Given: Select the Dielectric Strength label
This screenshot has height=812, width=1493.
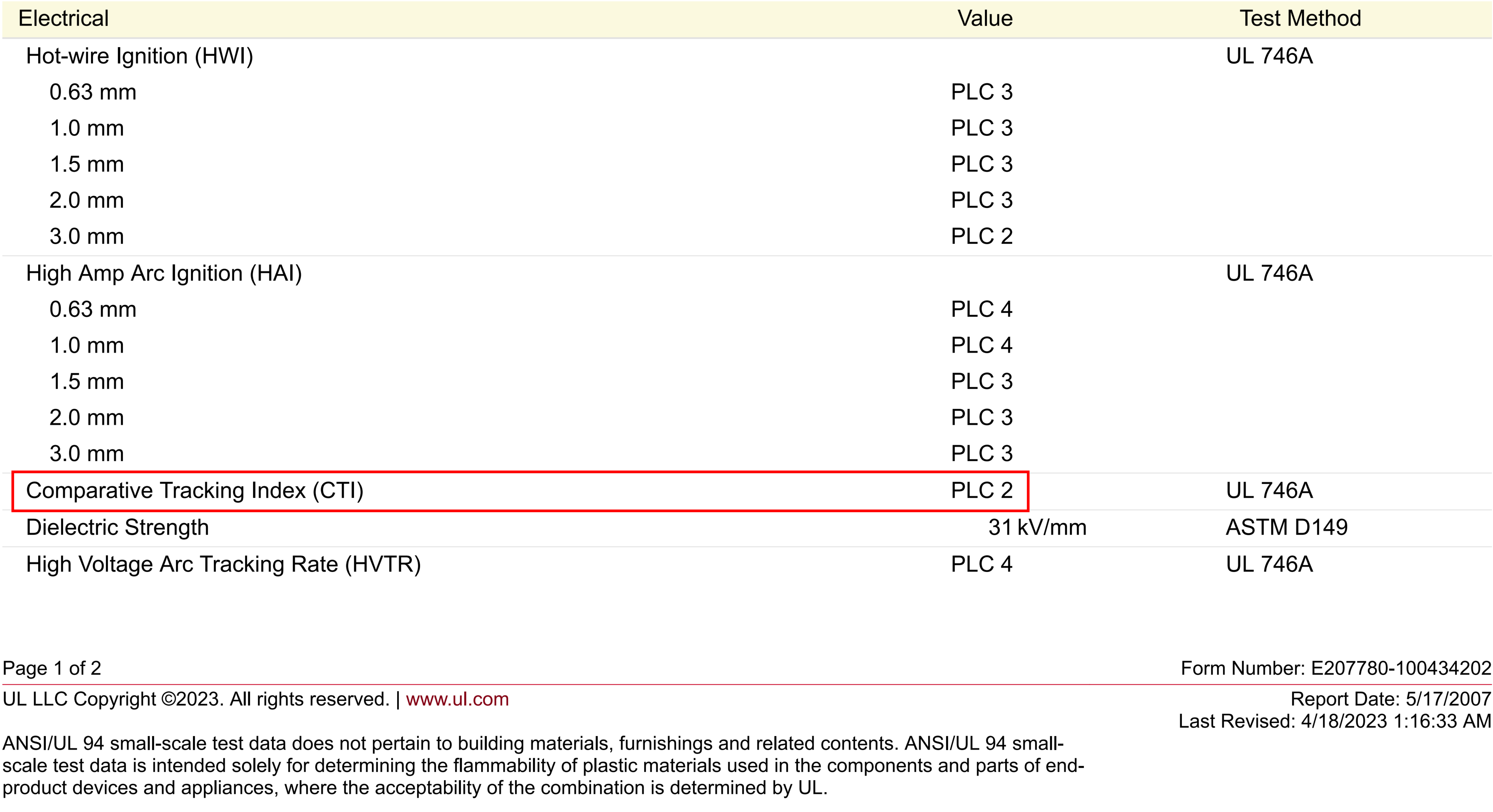Looking at the screenshot, I should point(118,528).
